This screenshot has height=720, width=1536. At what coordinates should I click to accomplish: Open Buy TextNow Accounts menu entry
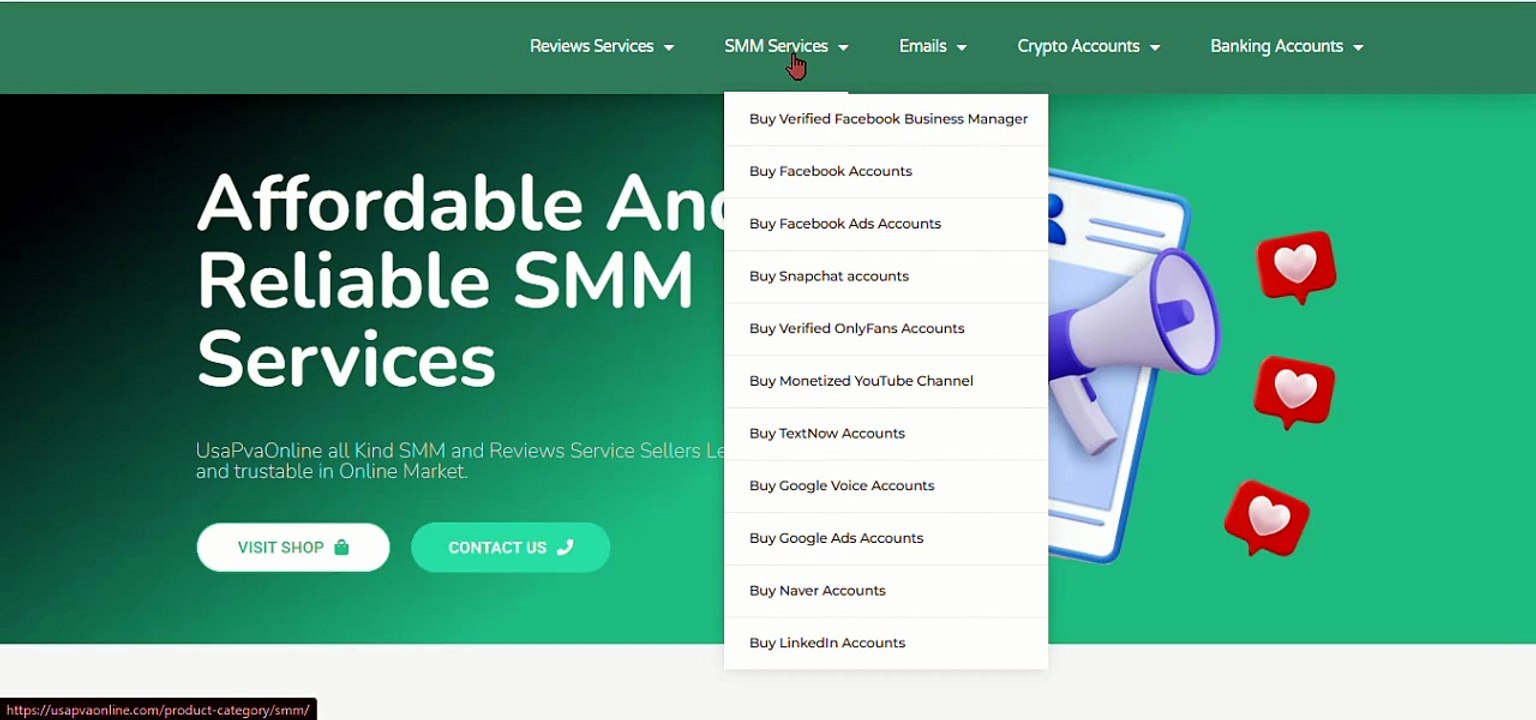point(886,433)
